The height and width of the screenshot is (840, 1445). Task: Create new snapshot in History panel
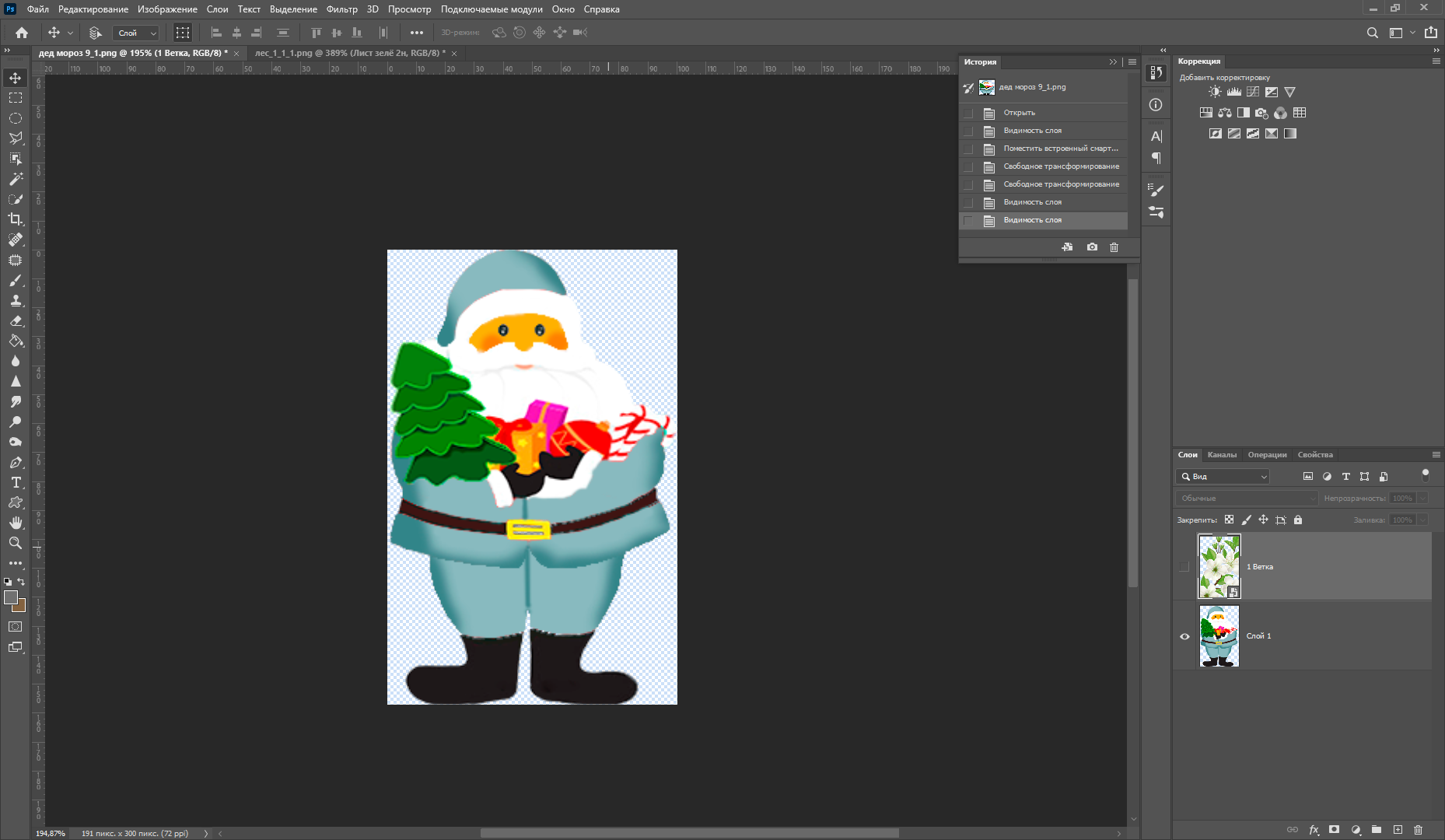pyautogui.click(x=1092, y=247)
